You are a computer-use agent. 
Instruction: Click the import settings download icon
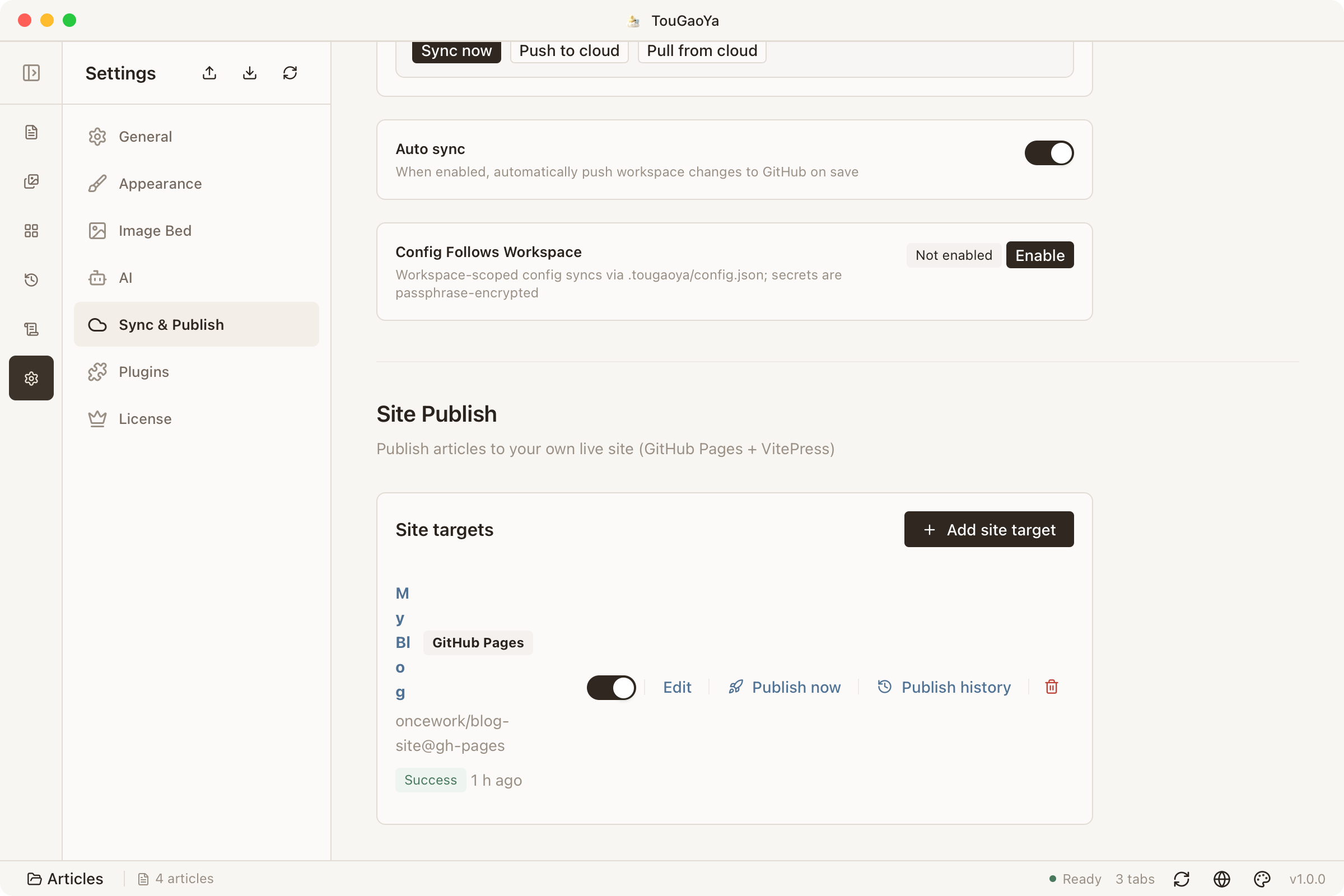point(250,73)
